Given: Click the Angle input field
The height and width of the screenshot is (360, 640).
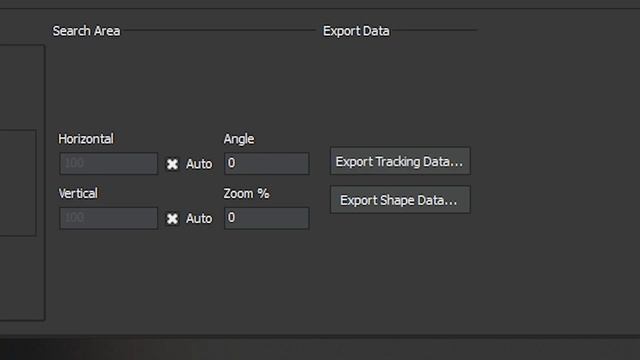Looking at the screenshot, I should pos(267,163).
